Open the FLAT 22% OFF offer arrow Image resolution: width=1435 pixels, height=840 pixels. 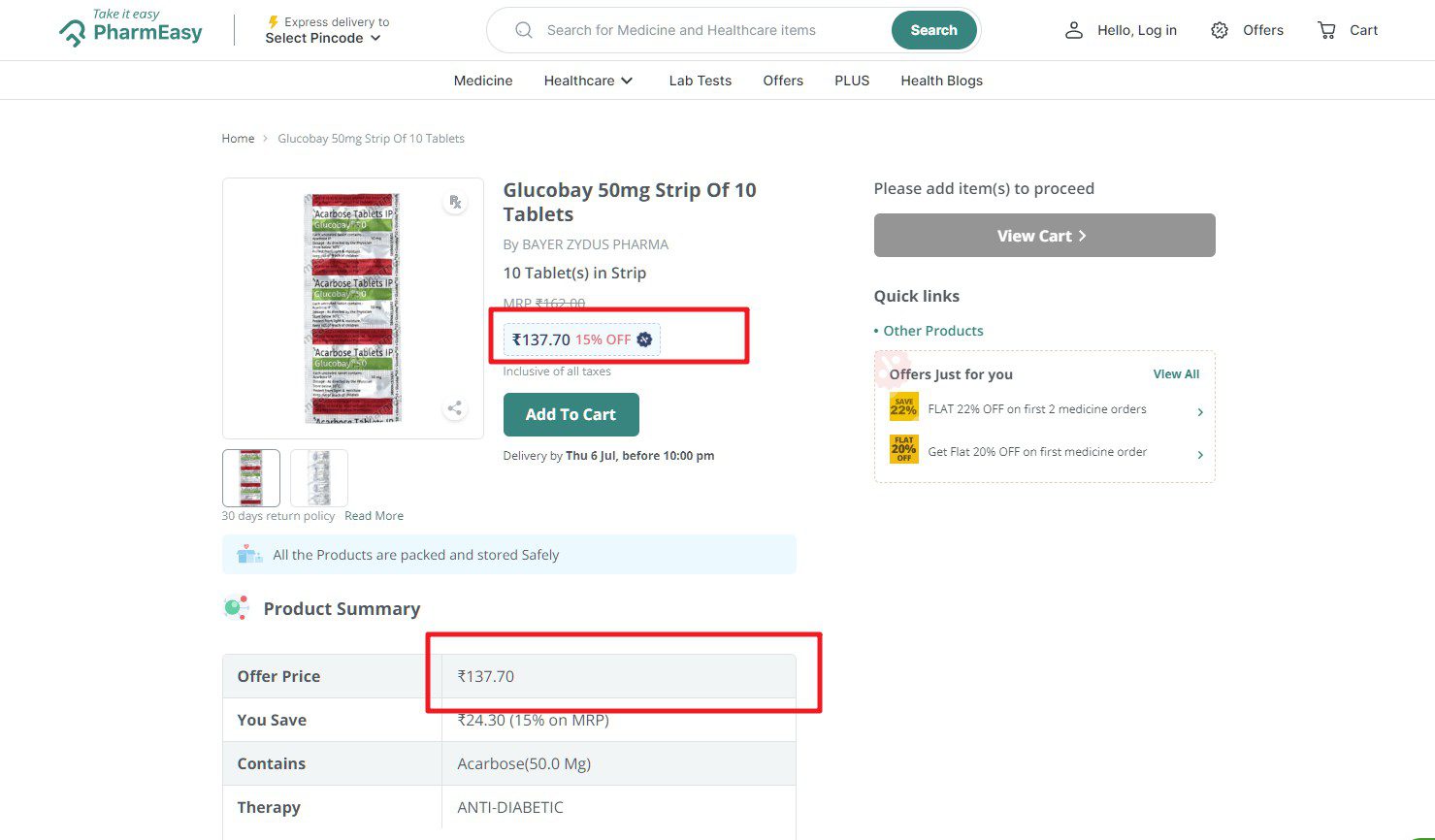pyautogui.click(x=1200, y=412)
